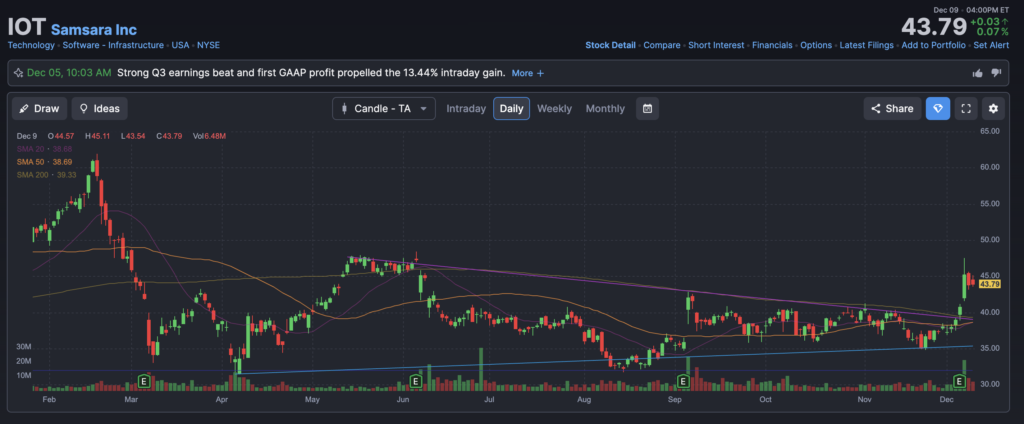
Task: Click the thumbs down icon on news
Action: point(996,73)
